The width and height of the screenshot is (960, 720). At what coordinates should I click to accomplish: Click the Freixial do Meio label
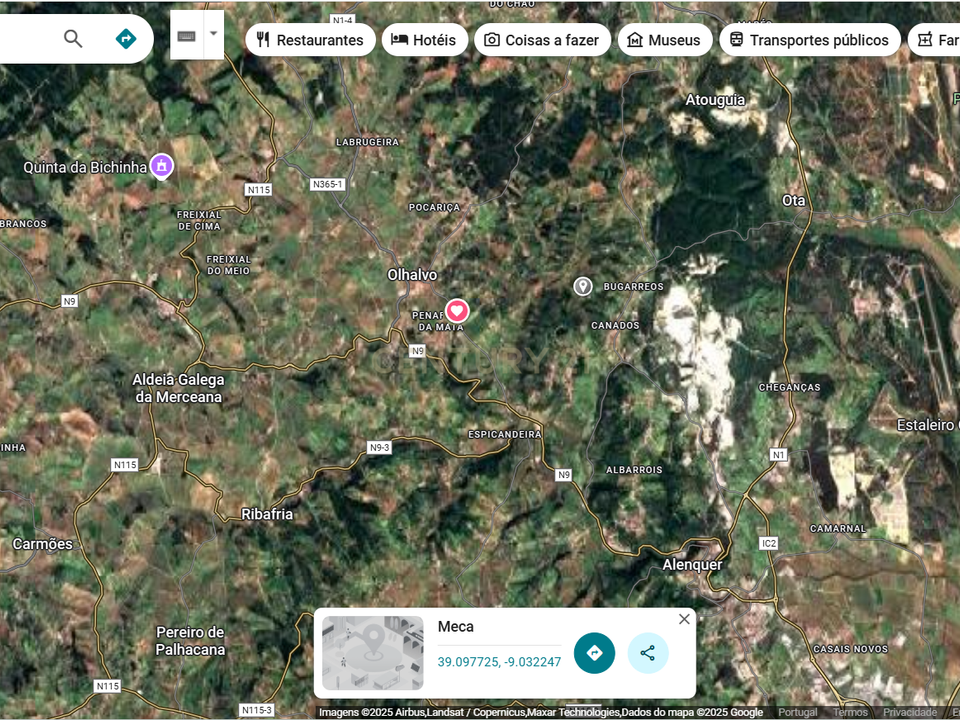click(228, 265)
